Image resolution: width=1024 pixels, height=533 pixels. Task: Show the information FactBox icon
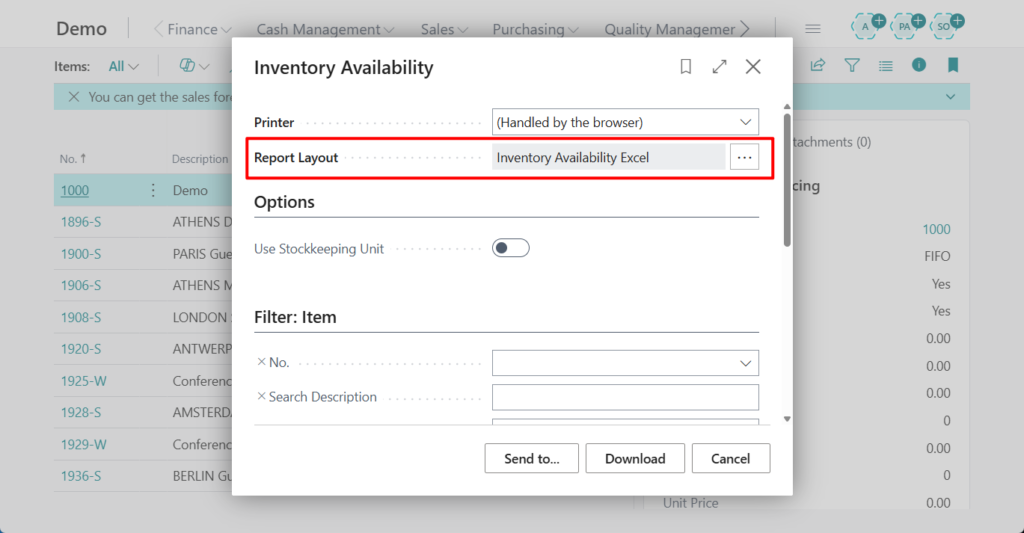[918, 66]
